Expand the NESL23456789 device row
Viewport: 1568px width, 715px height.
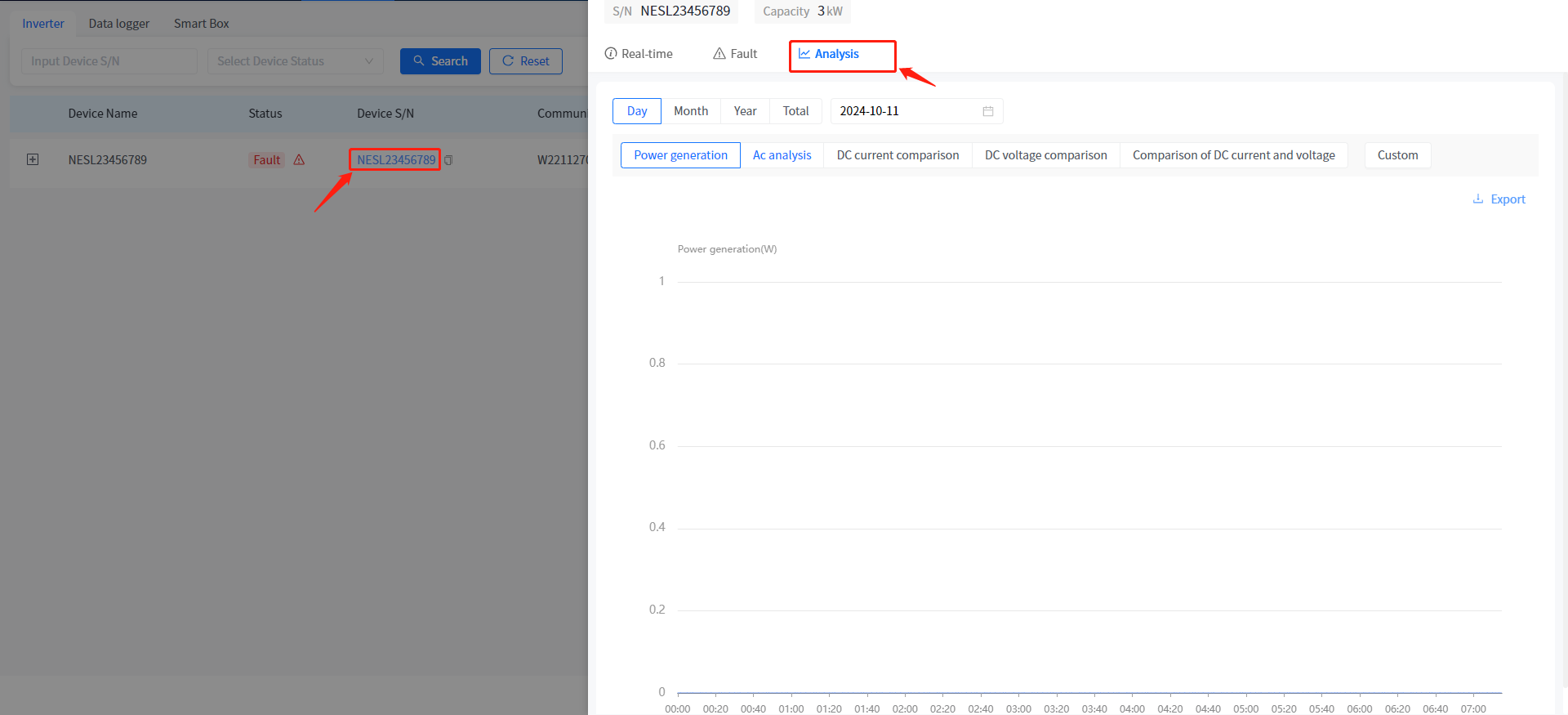coord(33,159)
